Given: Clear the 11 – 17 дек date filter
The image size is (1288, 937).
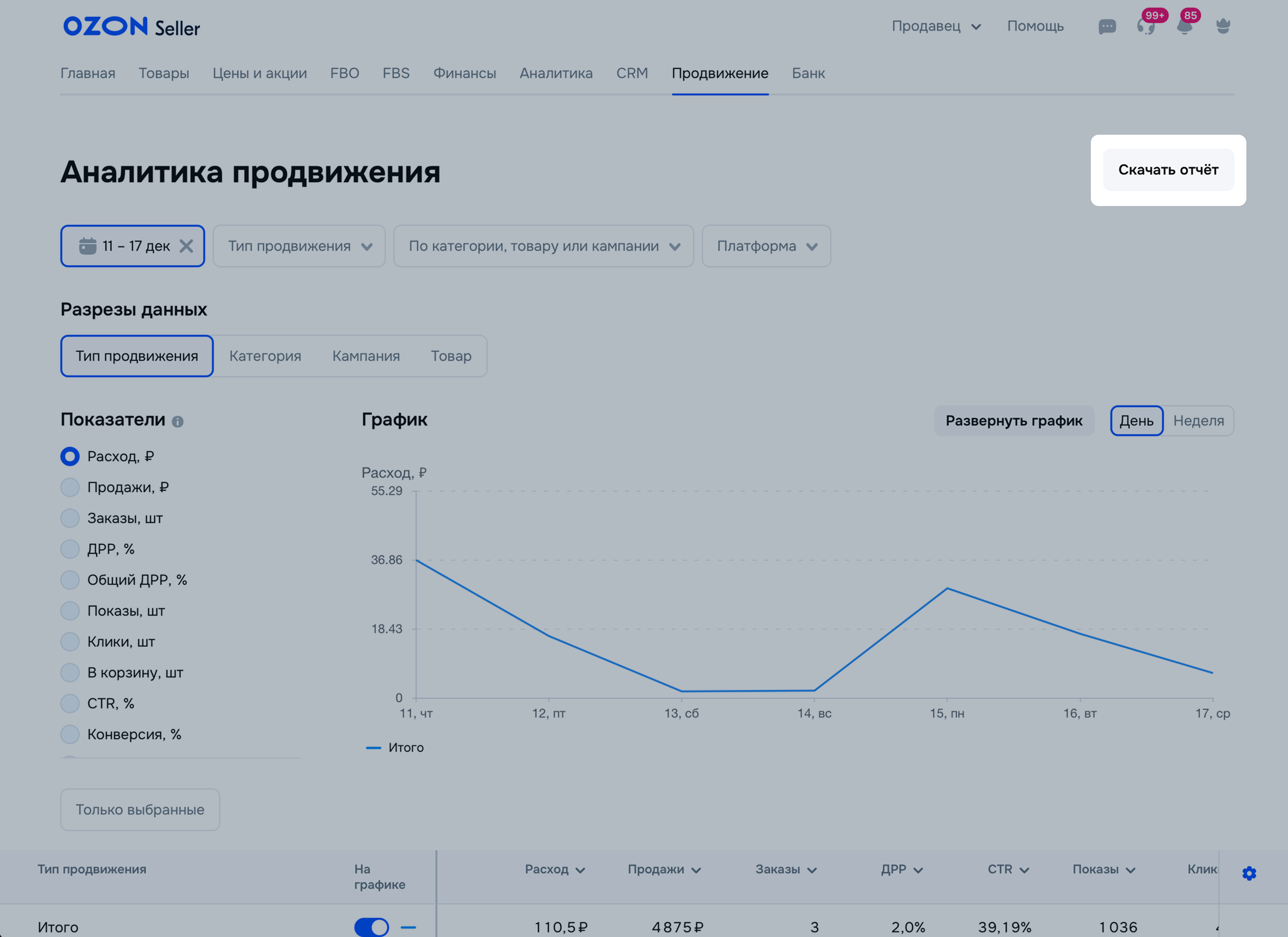Looking at the screenshot, I should tap(186, 246).
